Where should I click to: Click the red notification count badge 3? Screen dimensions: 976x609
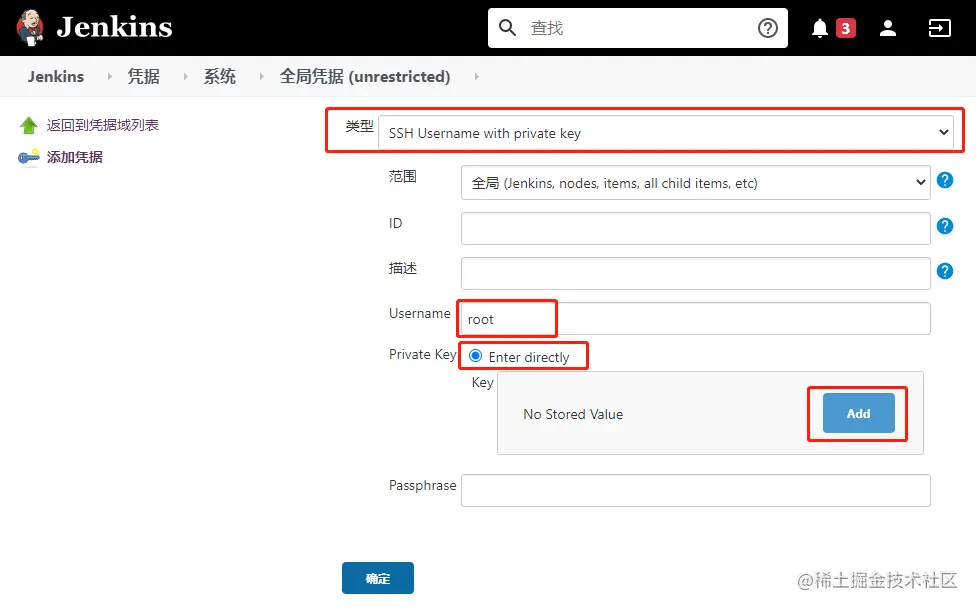[845, 28]
